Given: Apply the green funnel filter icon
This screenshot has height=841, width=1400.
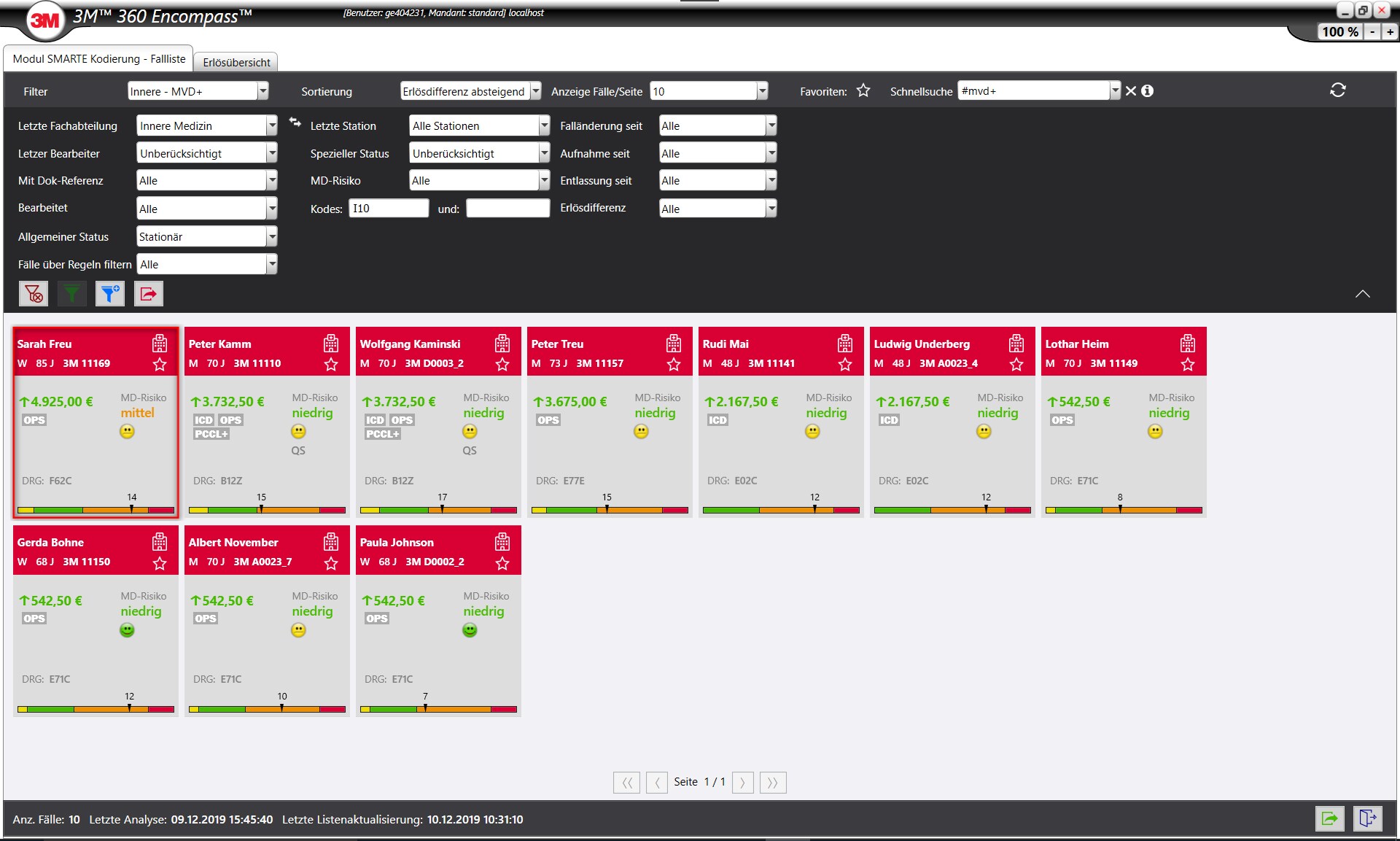Looking at the screenshot, I should coord(71,294).
